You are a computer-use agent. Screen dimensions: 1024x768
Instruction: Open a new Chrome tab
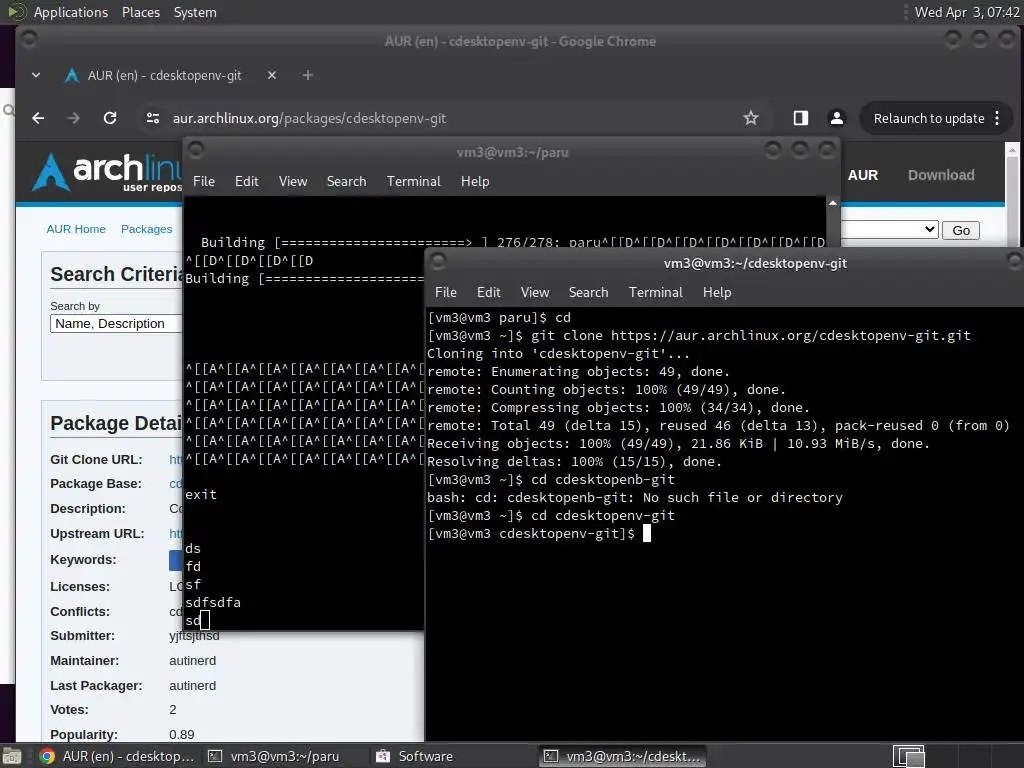coord(308,76)
